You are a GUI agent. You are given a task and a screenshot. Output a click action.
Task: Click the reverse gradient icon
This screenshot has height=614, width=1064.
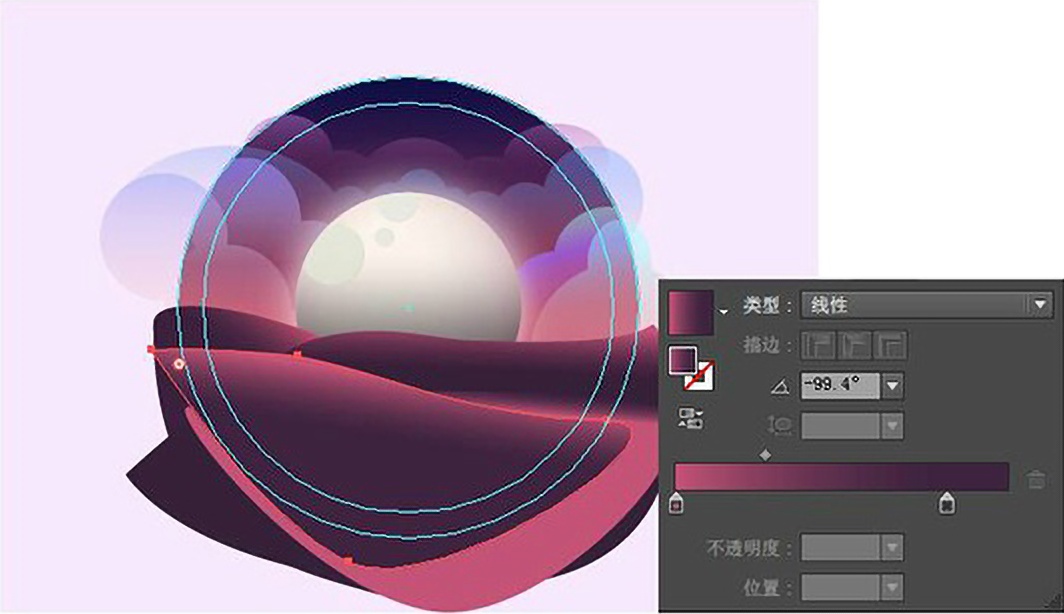coord(689,416)
